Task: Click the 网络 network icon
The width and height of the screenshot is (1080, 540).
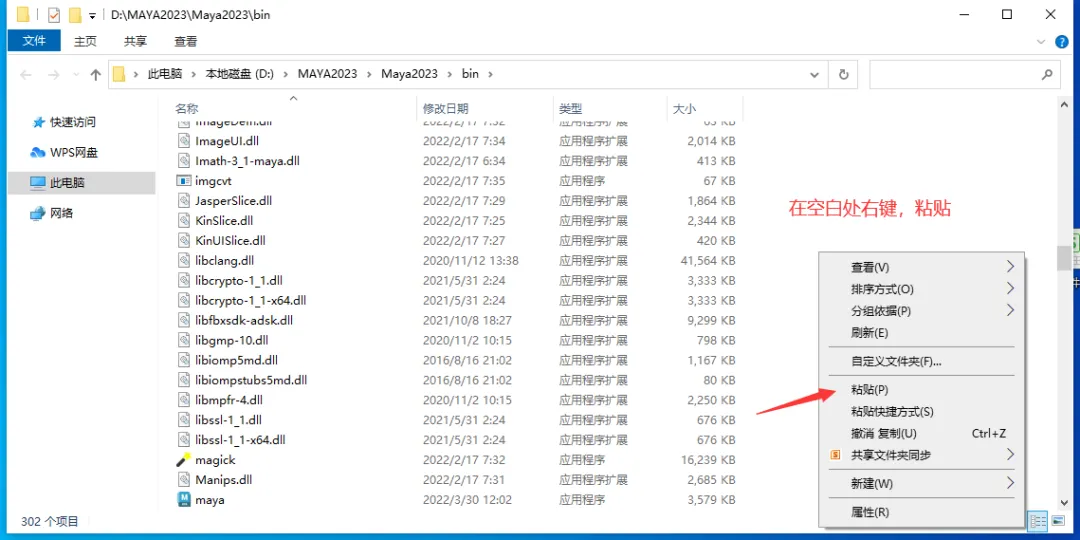Action: (38, 214)
